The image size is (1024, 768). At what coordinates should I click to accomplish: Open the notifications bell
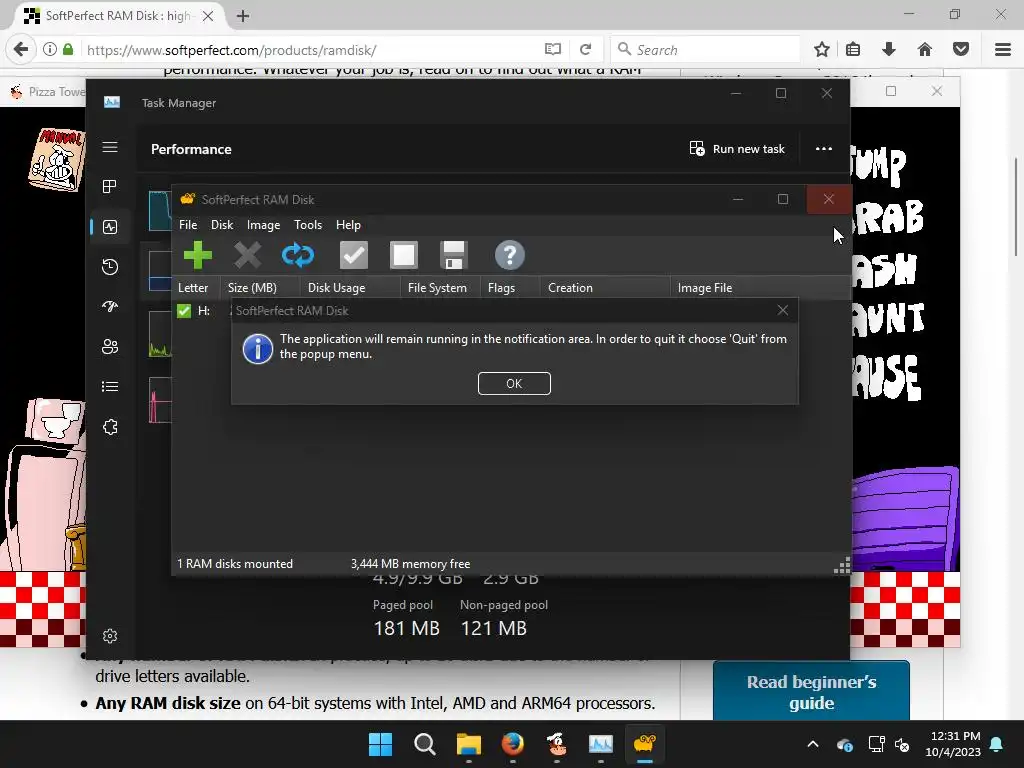tap(997, 744)
